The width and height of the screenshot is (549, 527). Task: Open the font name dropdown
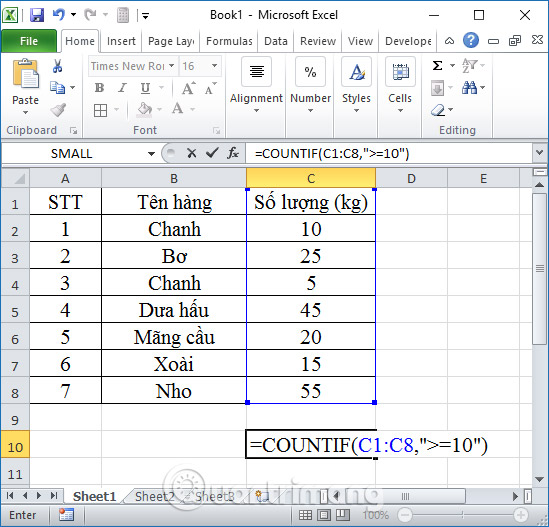[172, 65]
